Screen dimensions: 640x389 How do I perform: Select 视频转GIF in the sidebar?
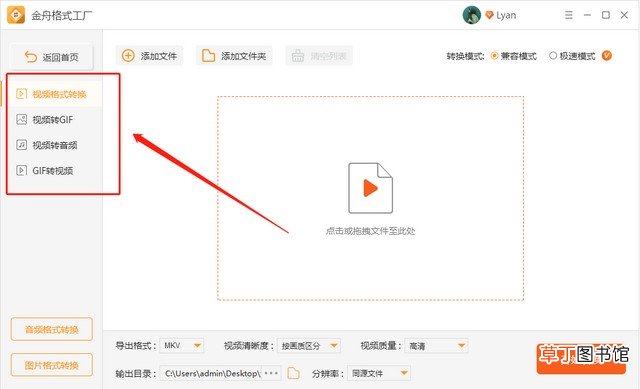52,120
